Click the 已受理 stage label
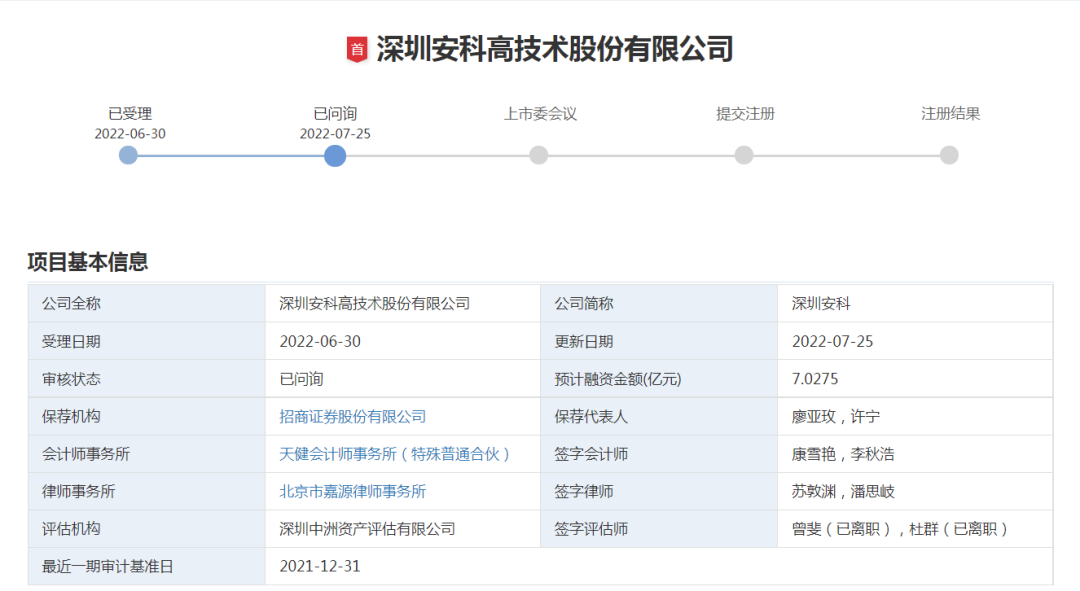This screenshot has height=591, width=1080. pos(130,114)
